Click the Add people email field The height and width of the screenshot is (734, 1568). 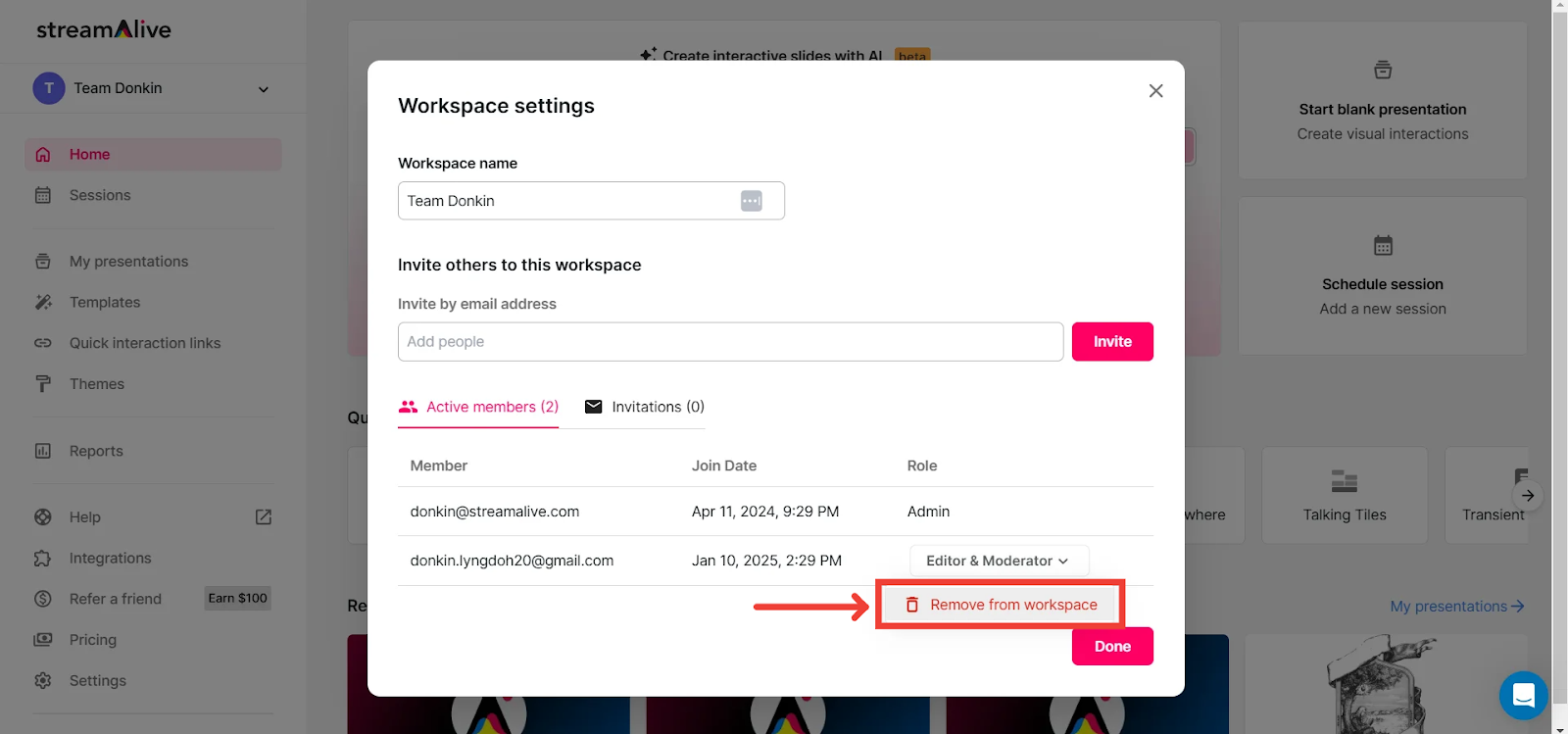pyautogui.click(x=730, y=342)
